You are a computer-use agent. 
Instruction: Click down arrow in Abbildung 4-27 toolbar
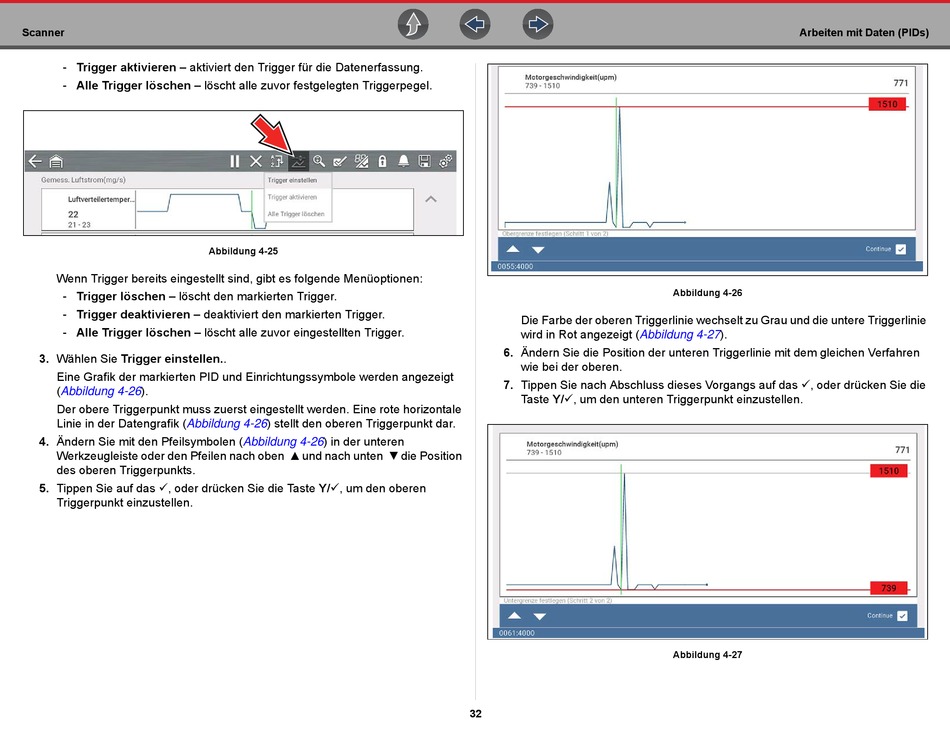[540, 616]
